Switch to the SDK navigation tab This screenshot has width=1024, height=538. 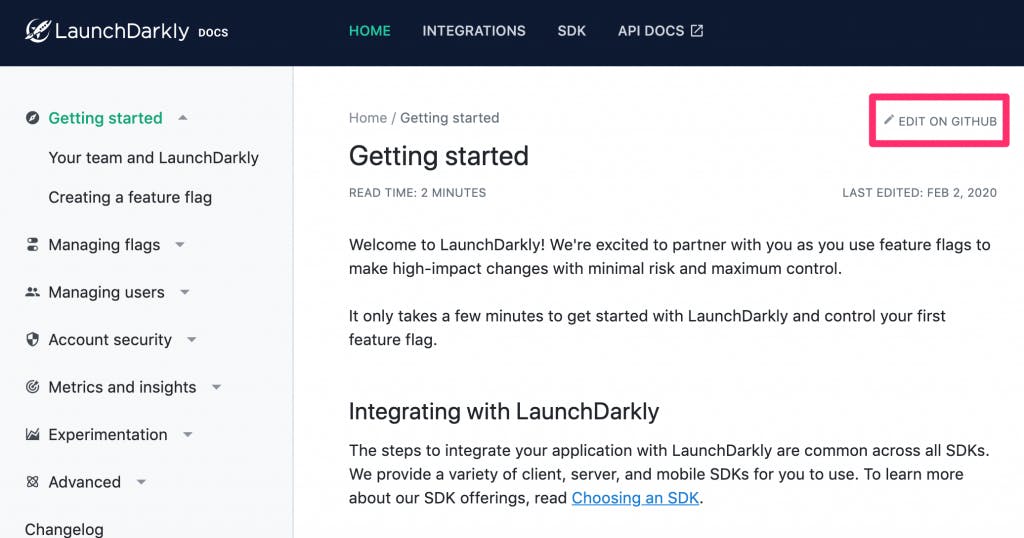[x=571, y=31]
